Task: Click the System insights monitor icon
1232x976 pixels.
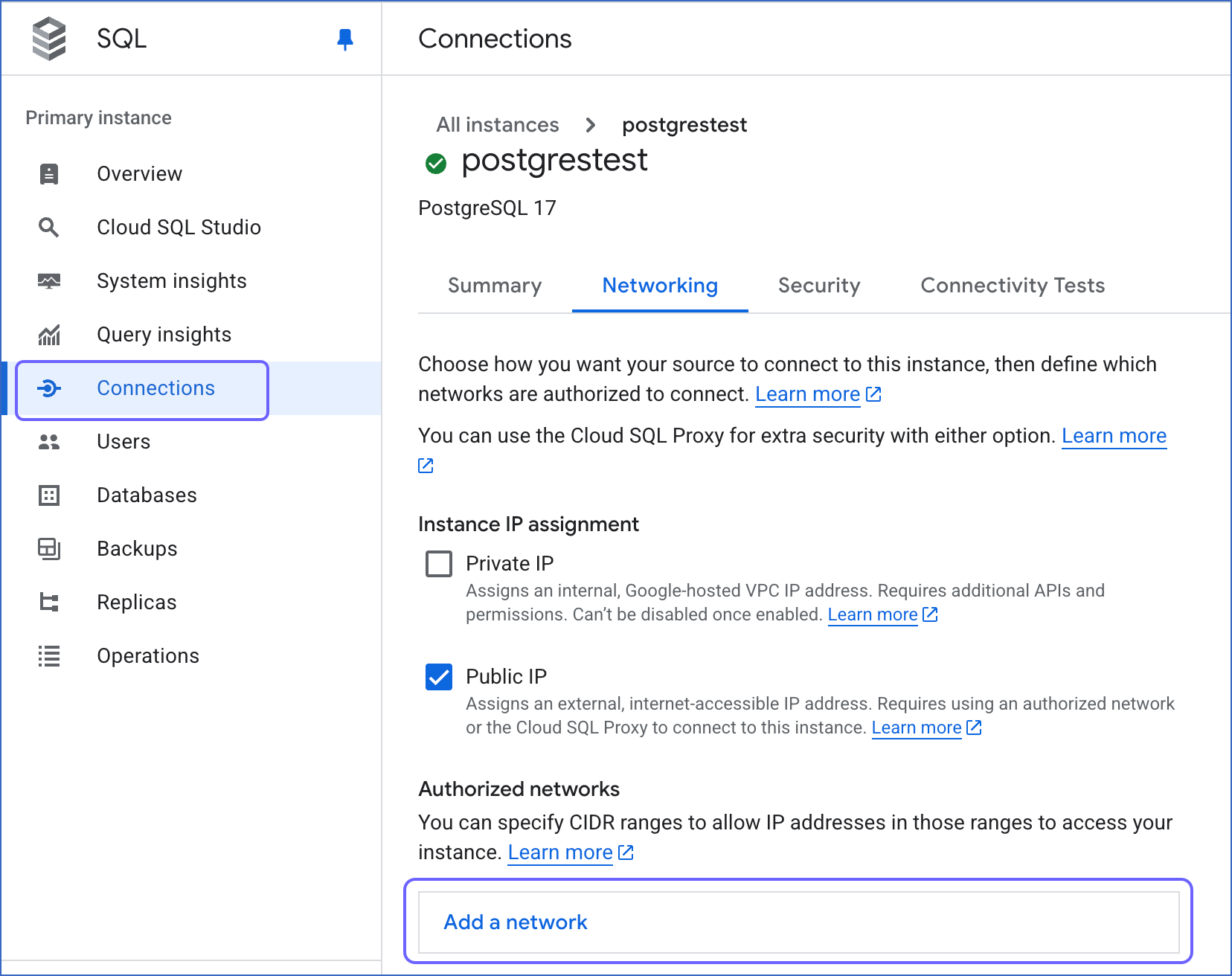Action: pyautogui.click(x=49, y=281)
